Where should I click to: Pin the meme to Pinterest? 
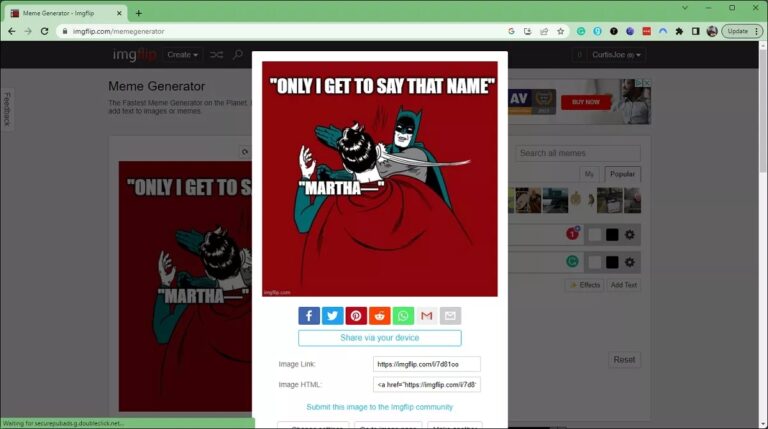tap(356, 316)
